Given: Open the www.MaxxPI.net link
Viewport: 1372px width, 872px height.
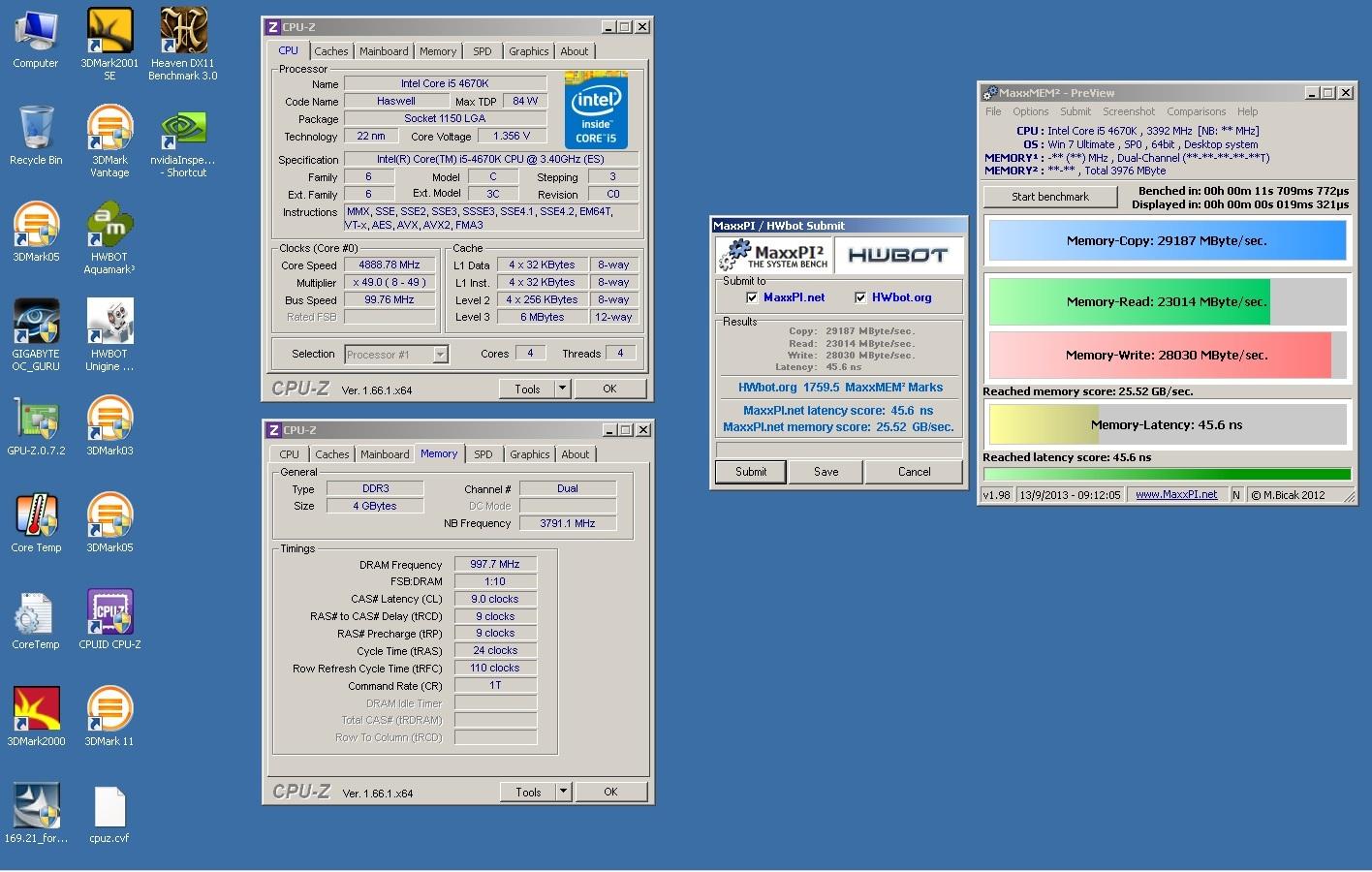Looking at the screenshot, I should 1176,494.
